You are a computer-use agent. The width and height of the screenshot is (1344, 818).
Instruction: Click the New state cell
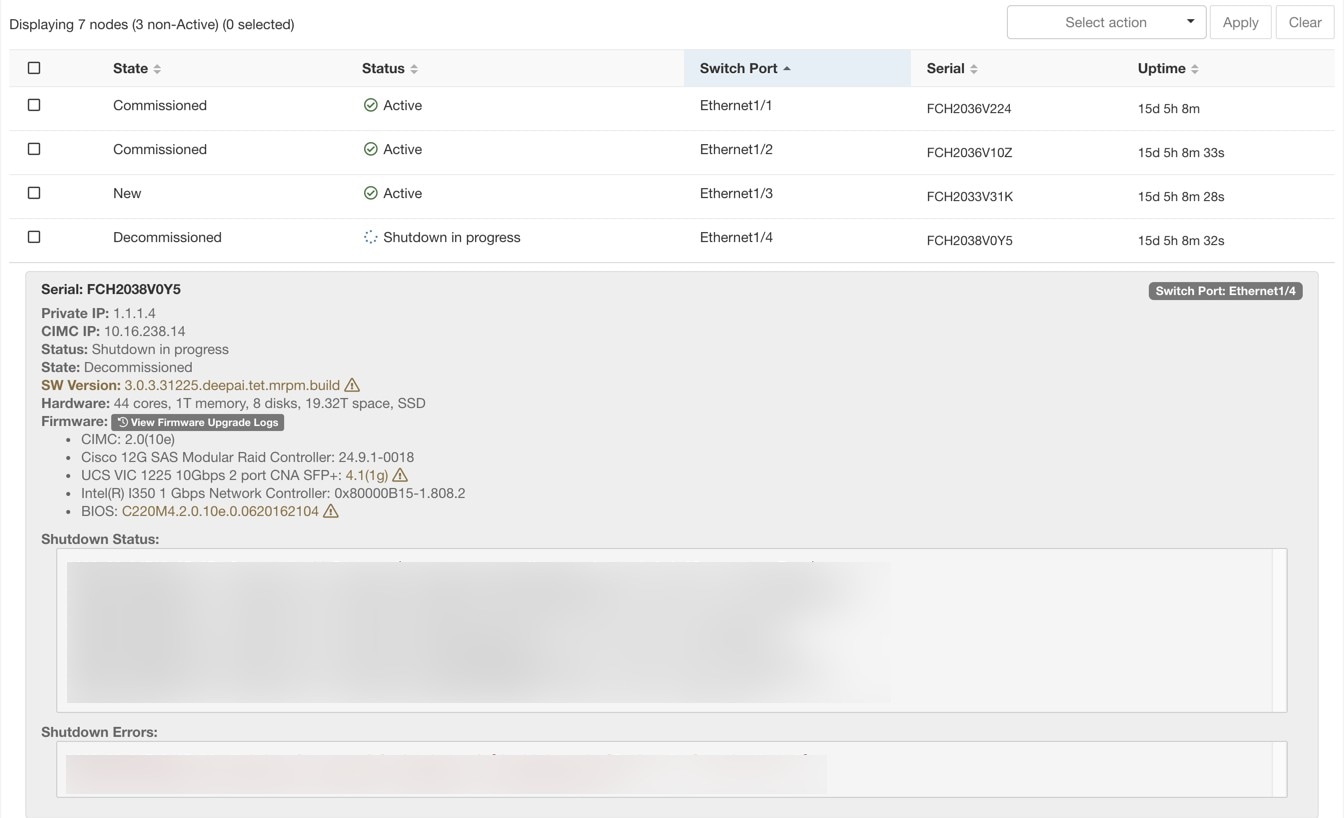pyautogui.click(x=127, y=193)
